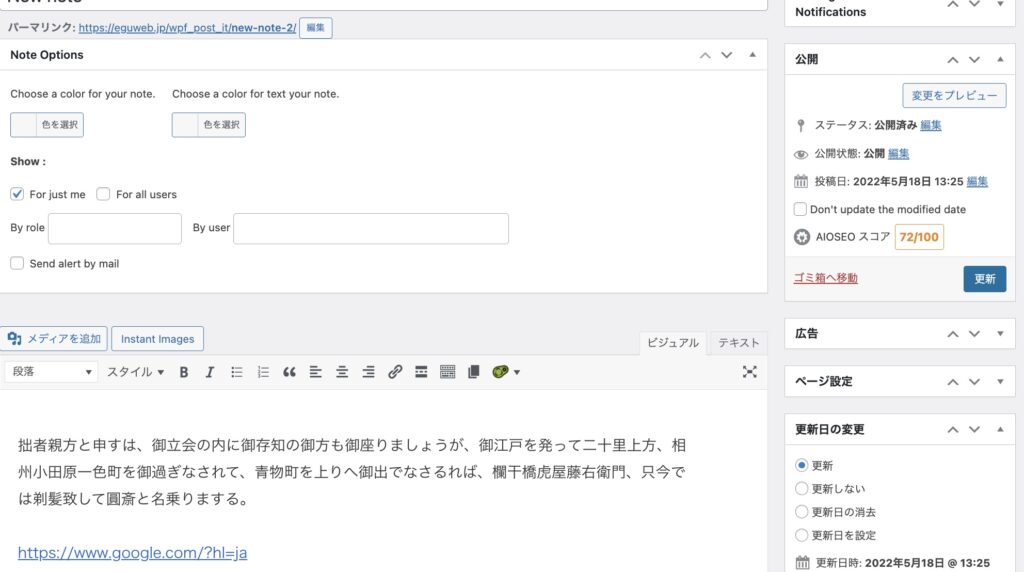Insert a numbered list
Viewport: 1024px width, 572px height.
pyautogui.click(x=263, y=372)
